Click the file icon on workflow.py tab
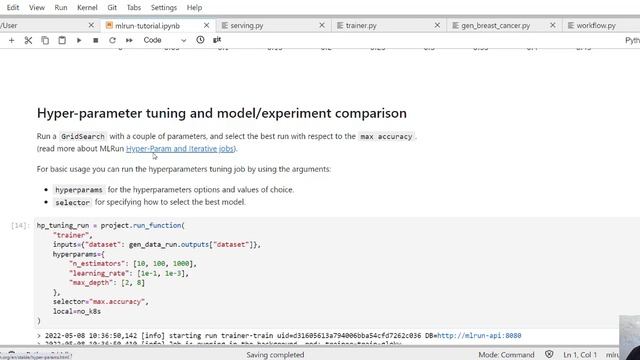The height and width of the screenshot is (360, 640). click(x=571, y=25)
